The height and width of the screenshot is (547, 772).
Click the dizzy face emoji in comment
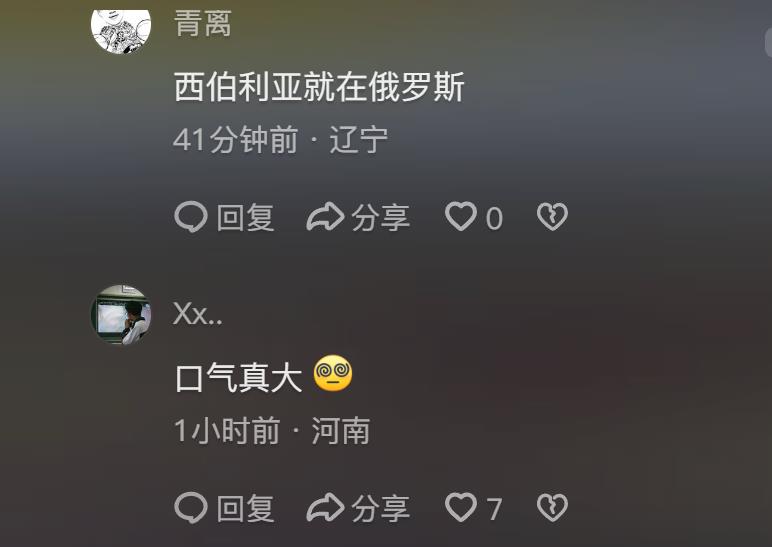(333, 373)
